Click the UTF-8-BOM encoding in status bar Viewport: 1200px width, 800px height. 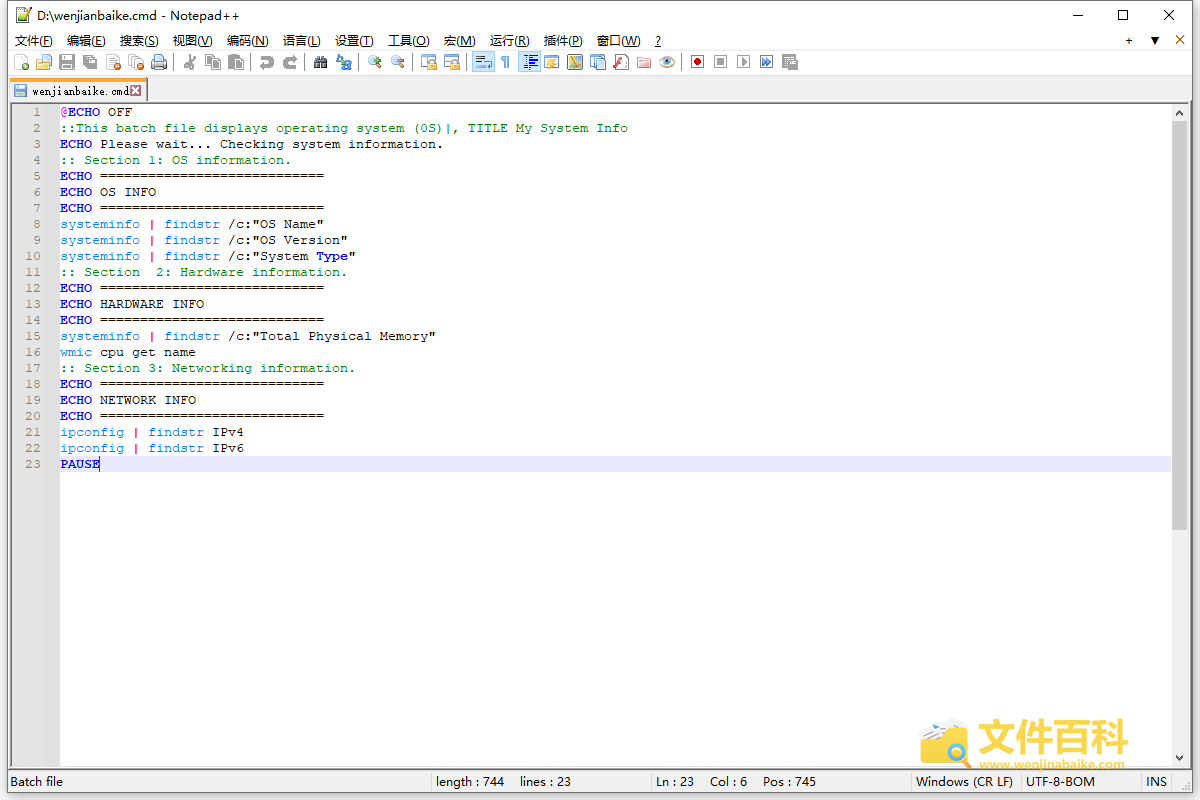tap(1060, 781)
